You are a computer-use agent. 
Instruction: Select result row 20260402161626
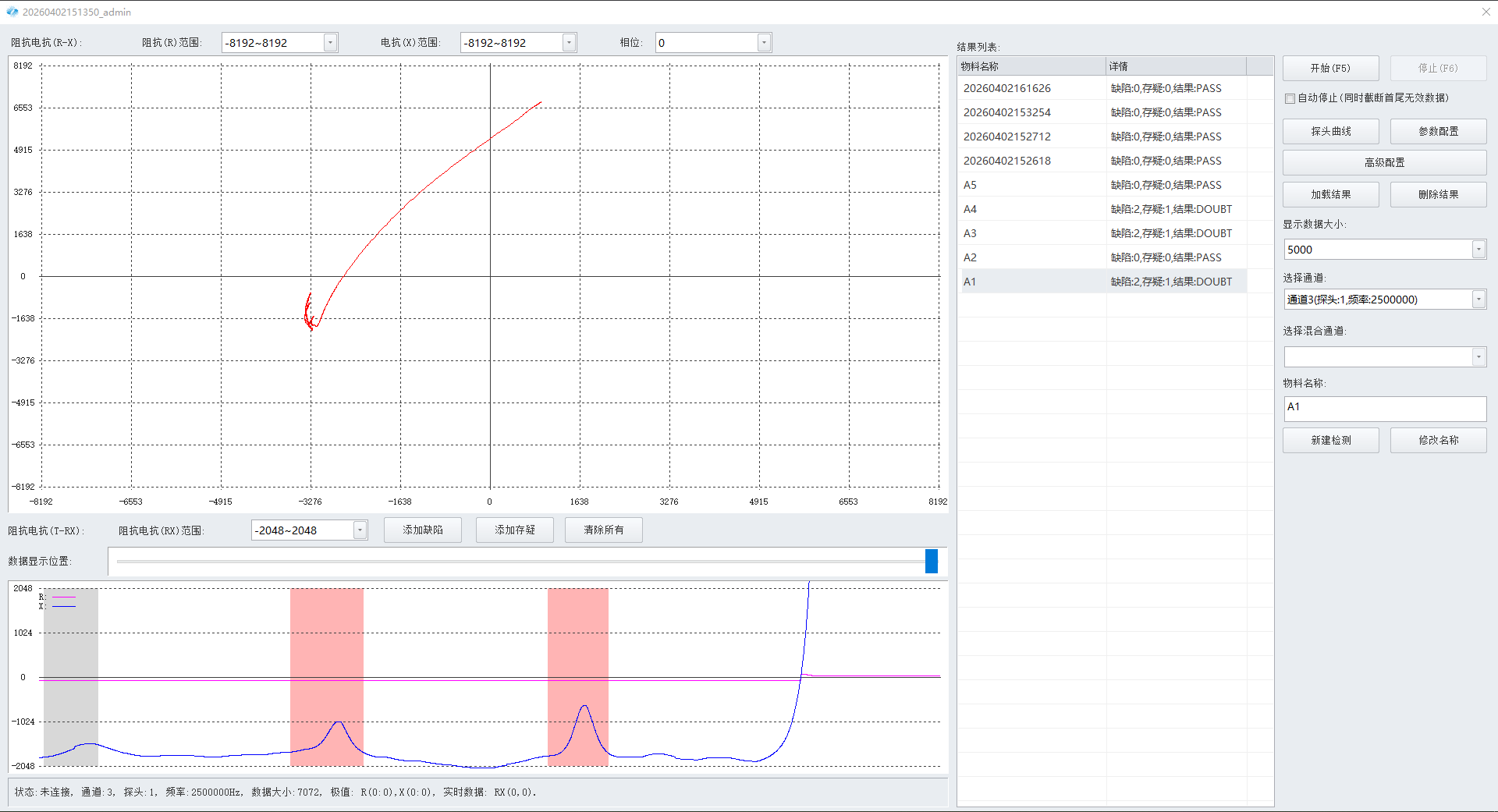pos(1103,88)
